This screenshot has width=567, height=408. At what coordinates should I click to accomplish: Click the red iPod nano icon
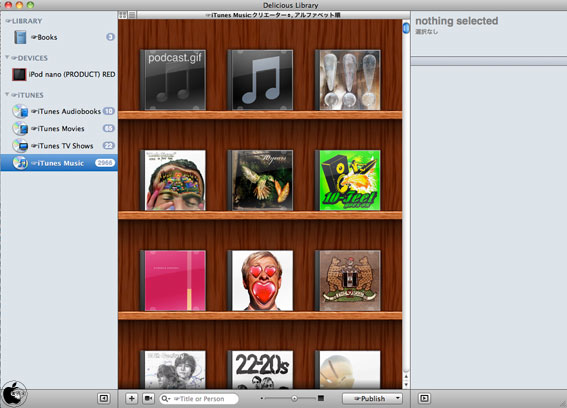click(x=19, y=75)
